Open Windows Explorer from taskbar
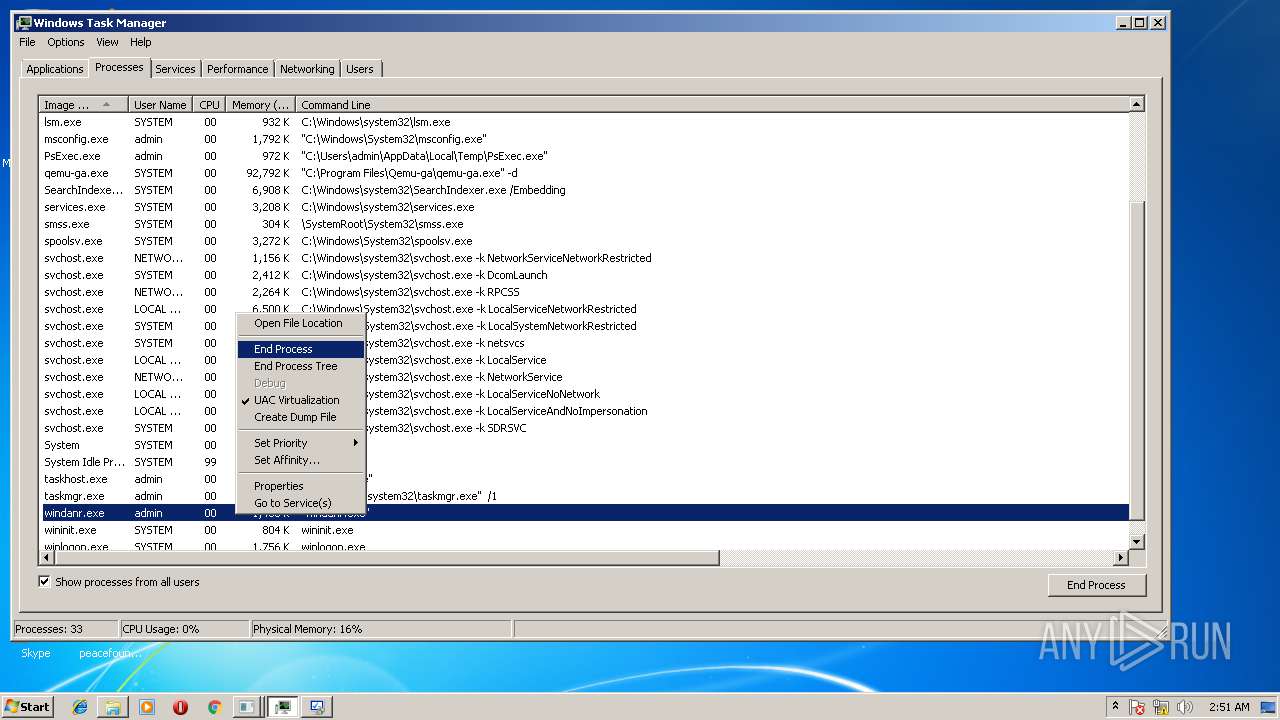The height and width of the screenshot is (720, 1280). click(x=113, y=707)
